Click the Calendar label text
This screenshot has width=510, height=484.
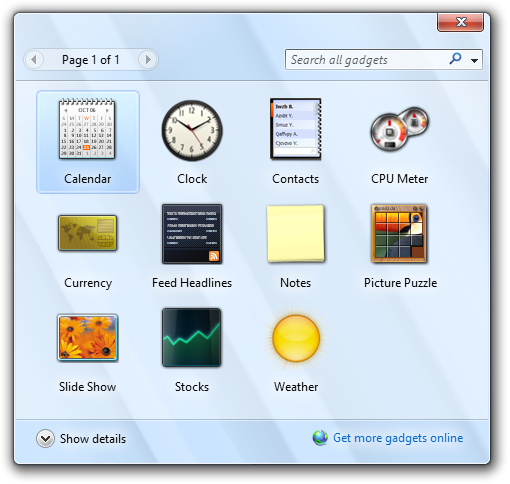pyautogui.click(x=88, y=179)
